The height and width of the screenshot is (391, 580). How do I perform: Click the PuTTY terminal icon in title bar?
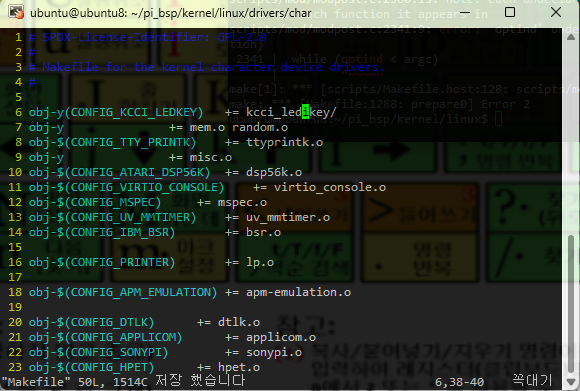click(x=17, y=13)
